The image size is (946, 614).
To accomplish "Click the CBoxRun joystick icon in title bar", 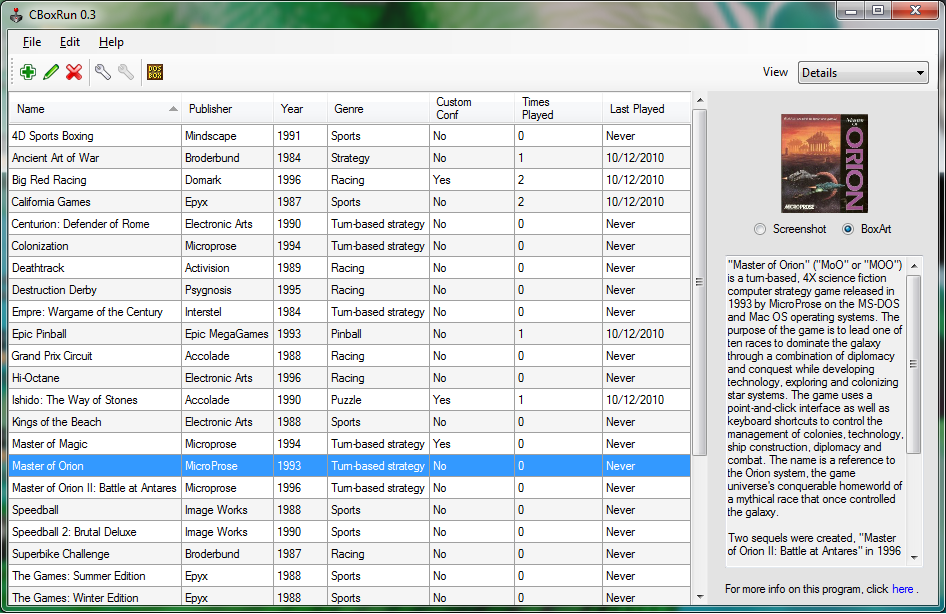I will pos(17,11).
